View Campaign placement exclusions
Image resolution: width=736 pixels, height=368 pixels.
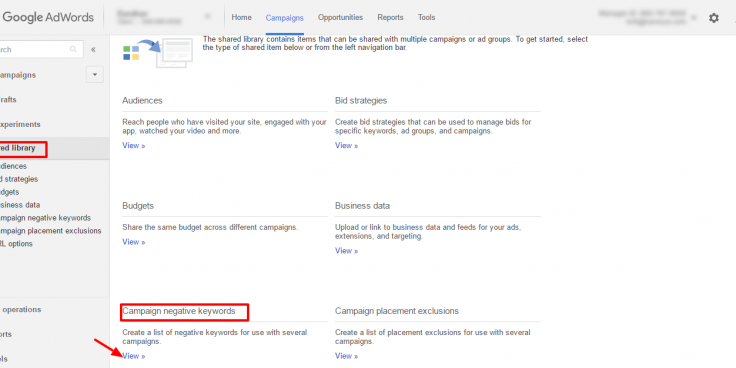[x=346, y=356]
